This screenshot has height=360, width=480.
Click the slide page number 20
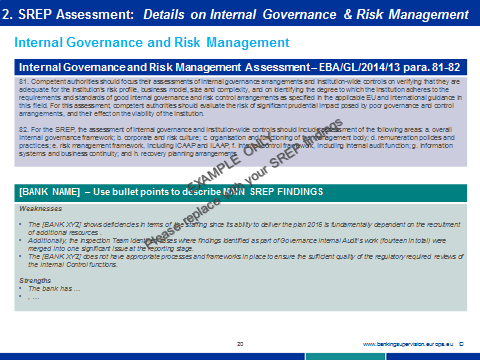pos(240,344)
